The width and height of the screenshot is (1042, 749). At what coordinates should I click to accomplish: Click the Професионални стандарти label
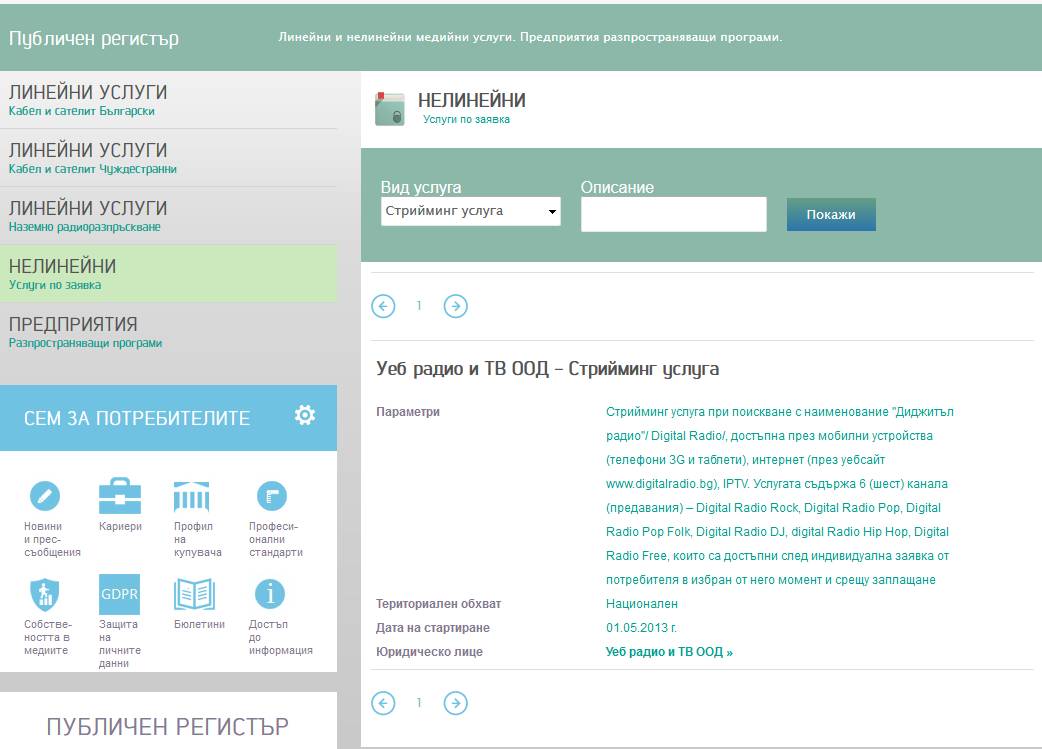[x=276, y=539]
